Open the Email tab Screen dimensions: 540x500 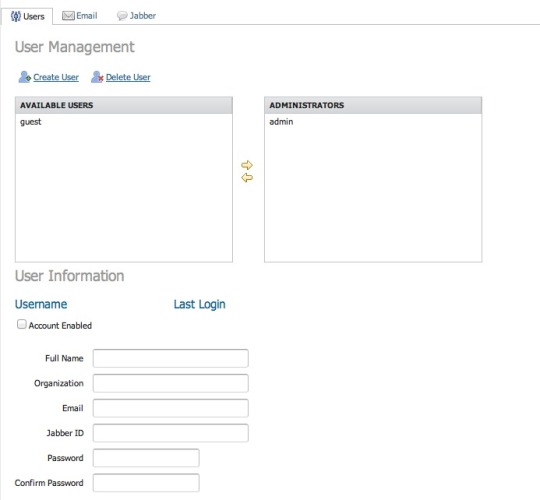[80, 16]
